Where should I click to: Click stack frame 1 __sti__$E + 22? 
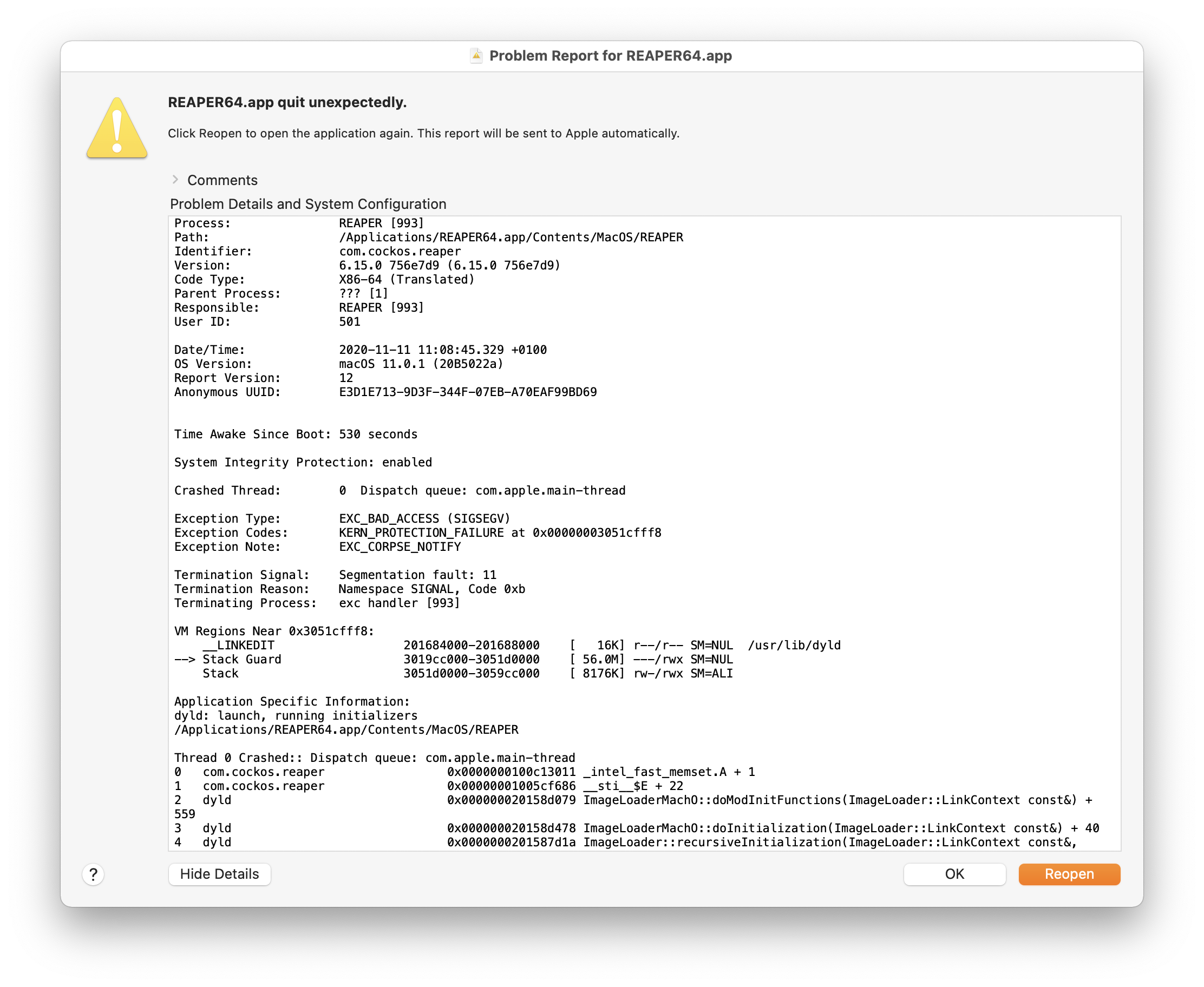click(x=429, y=786)
